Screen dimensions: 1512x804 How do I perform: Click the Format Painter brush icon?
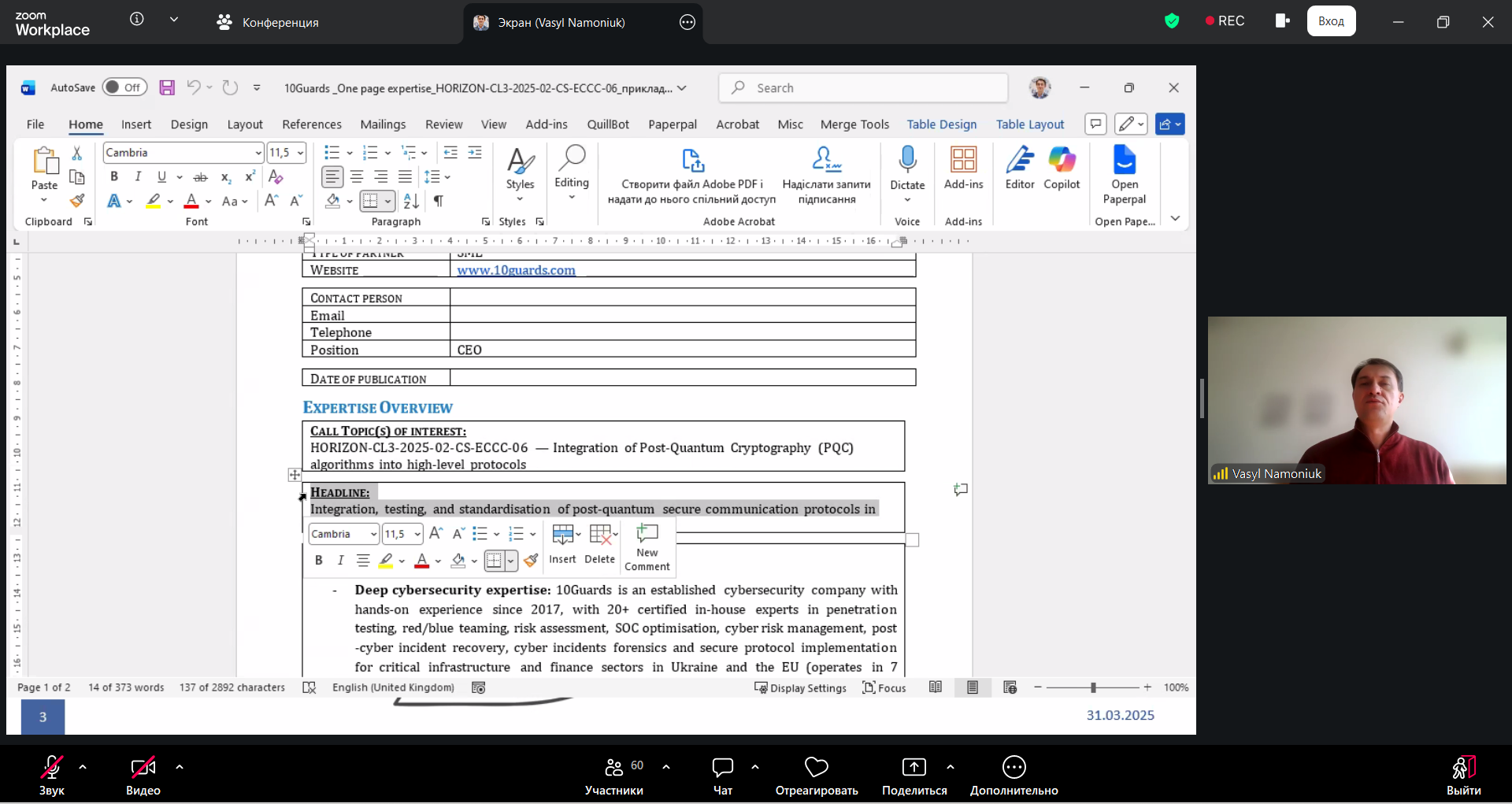pyautogui.click(x=77, y=201)
